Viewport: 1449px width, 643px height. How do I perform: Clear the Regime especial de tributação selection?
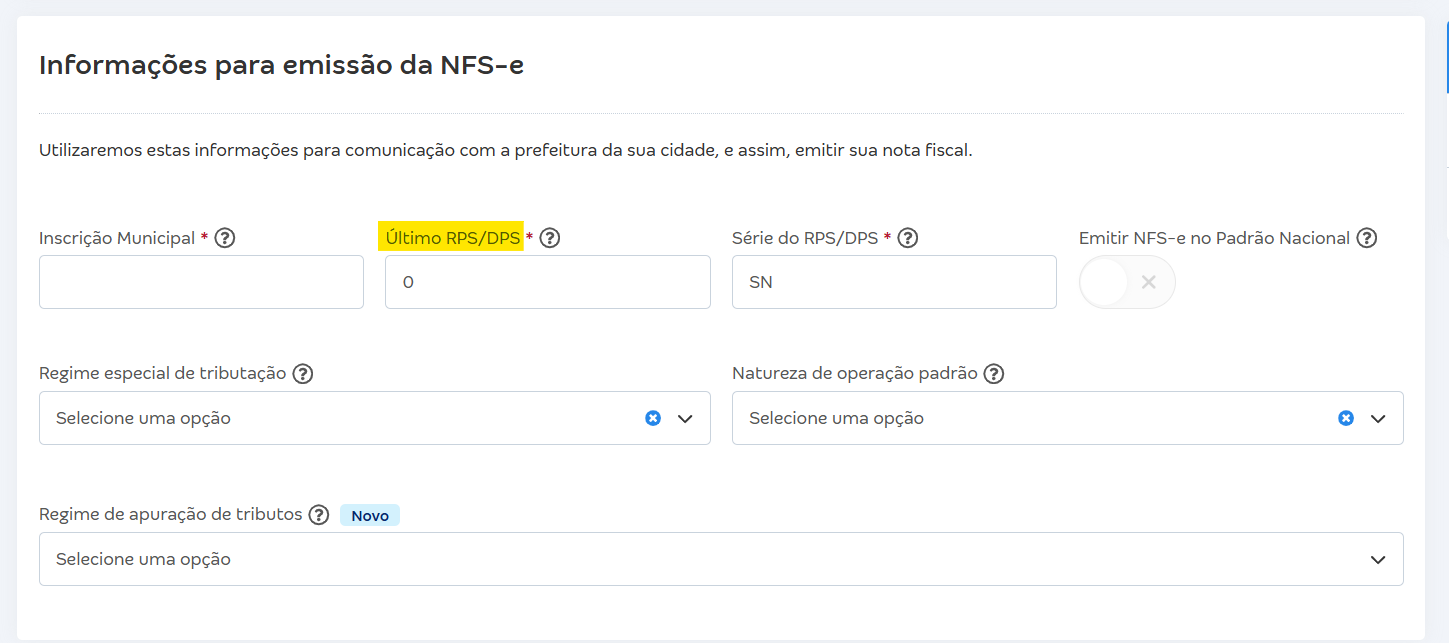tap(653, 417)
